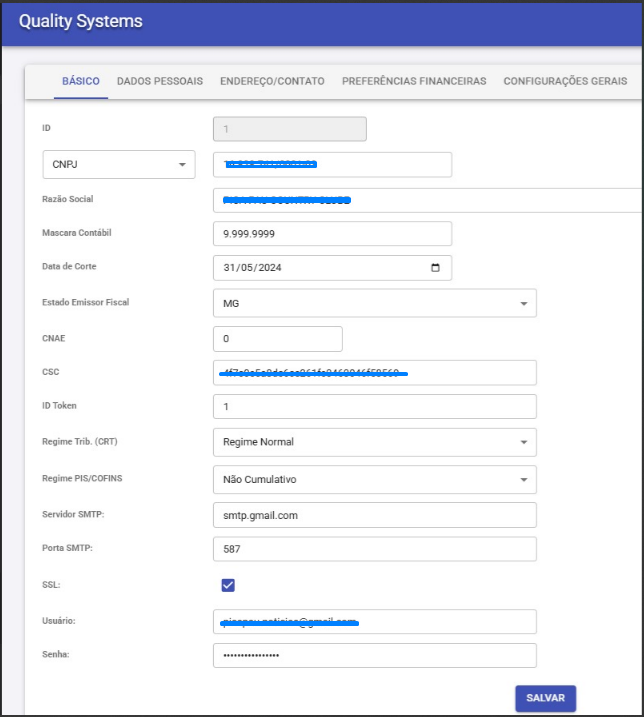Focus the Senha password field
This screenshot has width=644, height=717.
click(x=374, y=655)
